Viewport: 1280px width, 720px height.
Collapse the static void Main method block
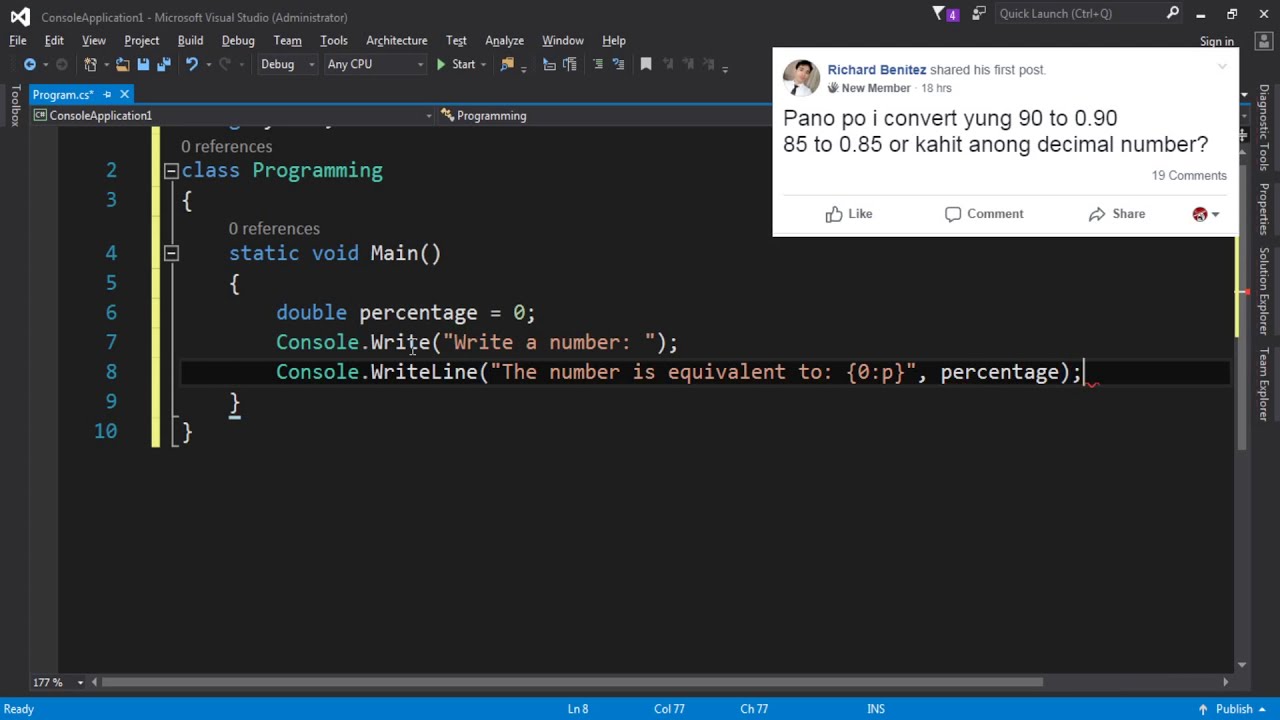(171, 254)
